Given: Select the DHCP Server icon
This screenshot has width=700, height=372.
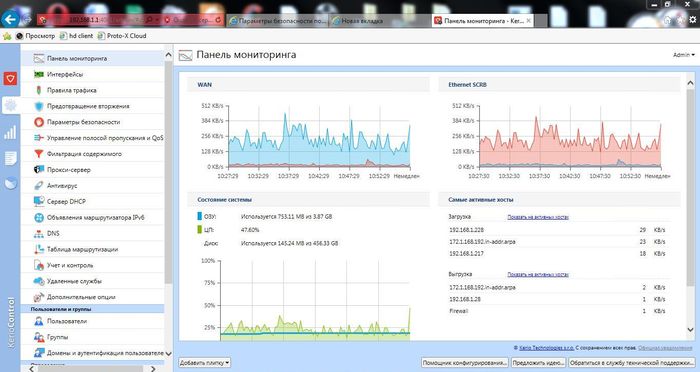Looking at the screenshot, I should [x=39, y=201].
